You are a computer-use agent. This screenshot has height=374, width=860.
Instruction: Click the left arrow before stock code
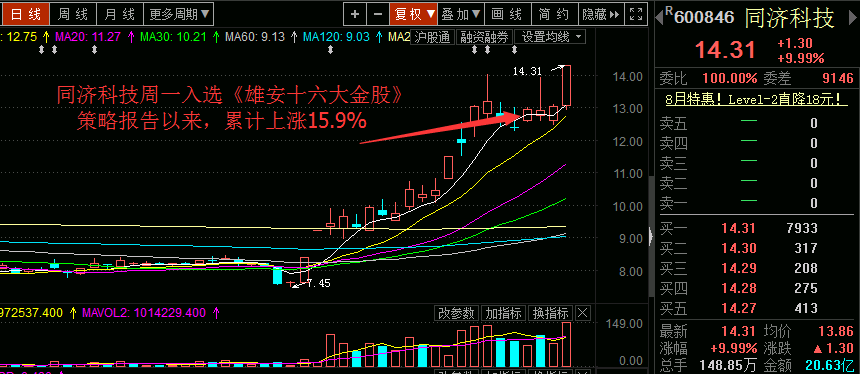[x=658, y=19]
